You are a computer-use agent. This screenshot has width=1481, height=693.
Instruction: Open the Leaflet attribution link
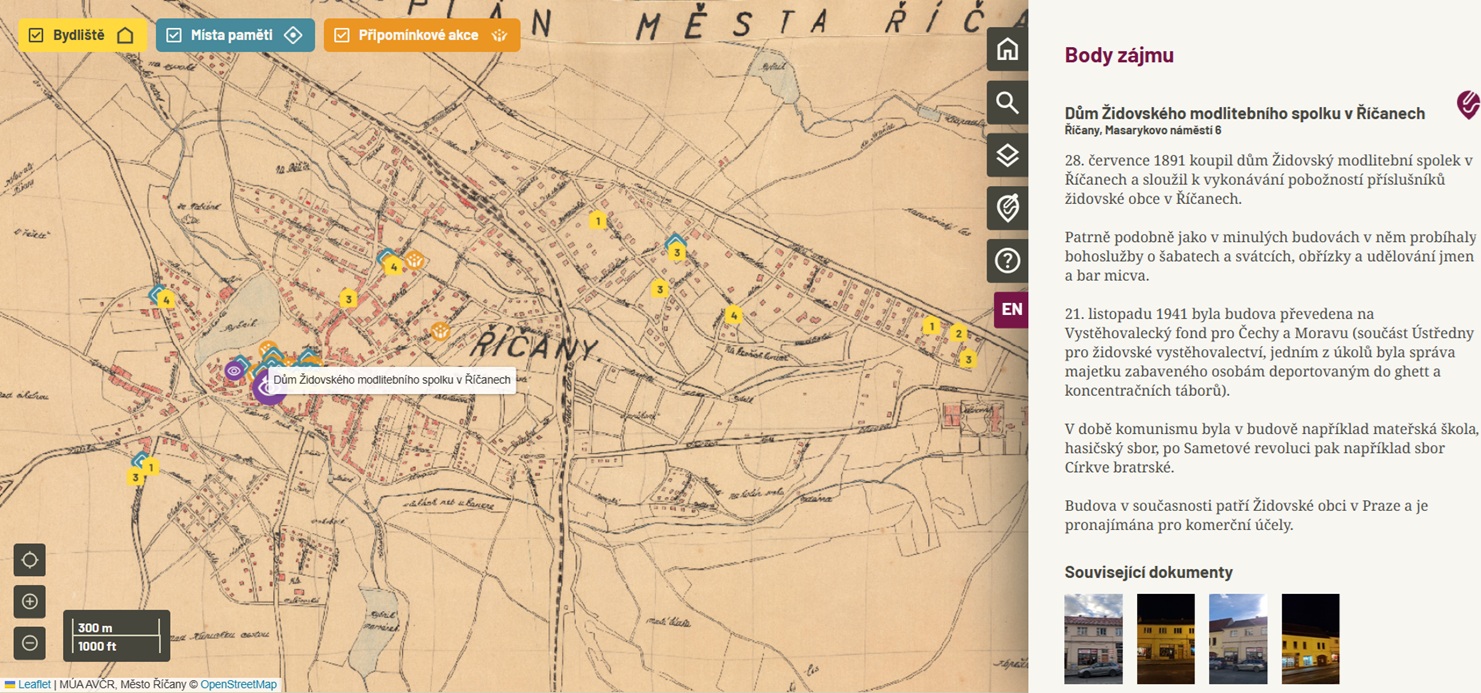(34, 685)
